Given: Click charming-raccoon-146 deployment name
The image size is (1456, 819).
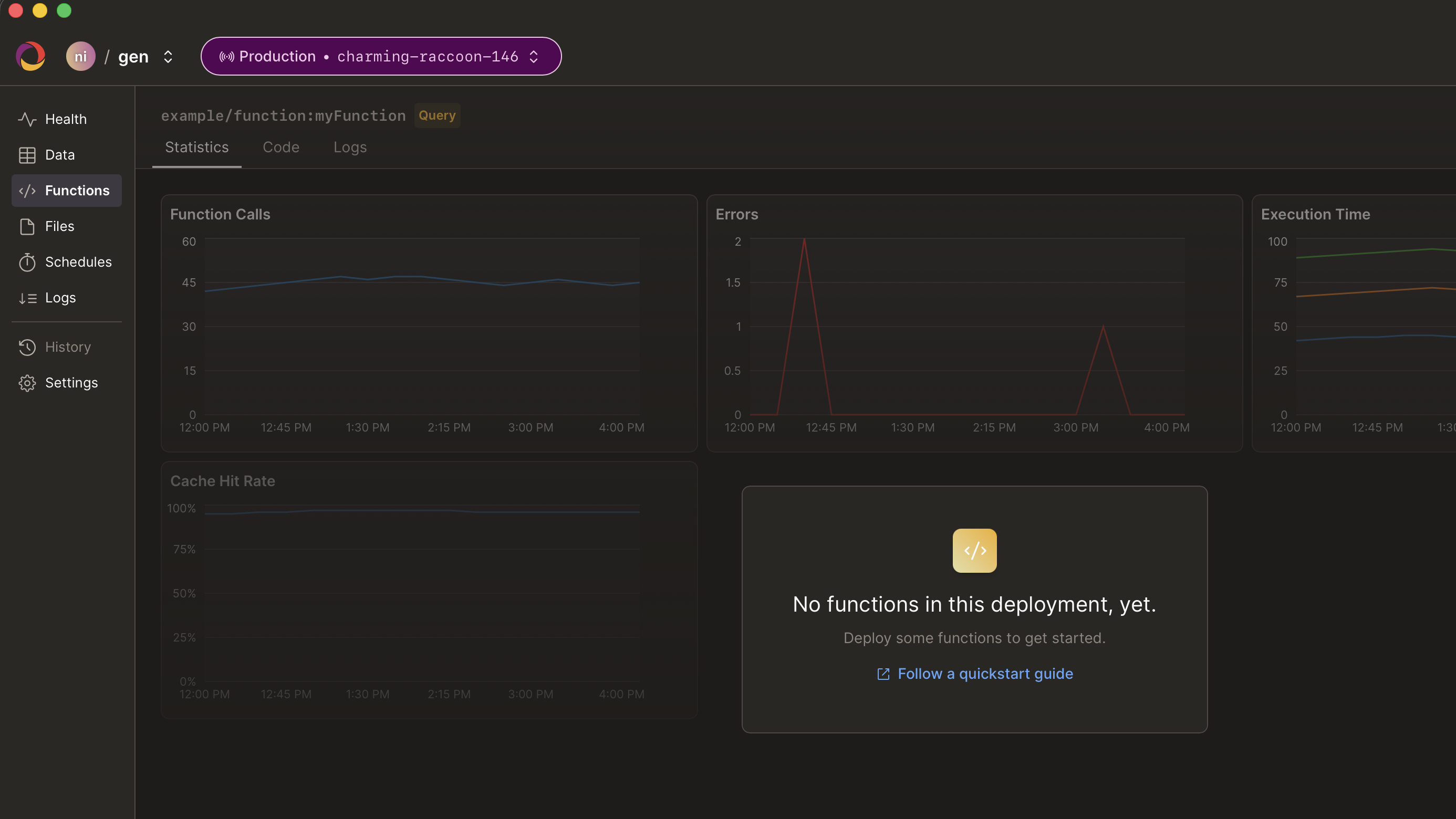Looking at the screenshot, I should click(428, 57).
